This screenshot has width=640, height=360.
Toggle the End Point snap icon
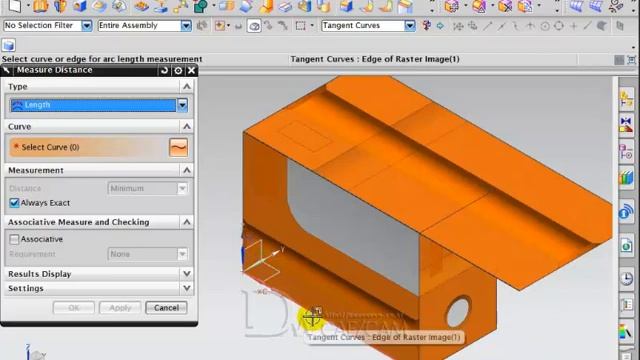point(488,26)
